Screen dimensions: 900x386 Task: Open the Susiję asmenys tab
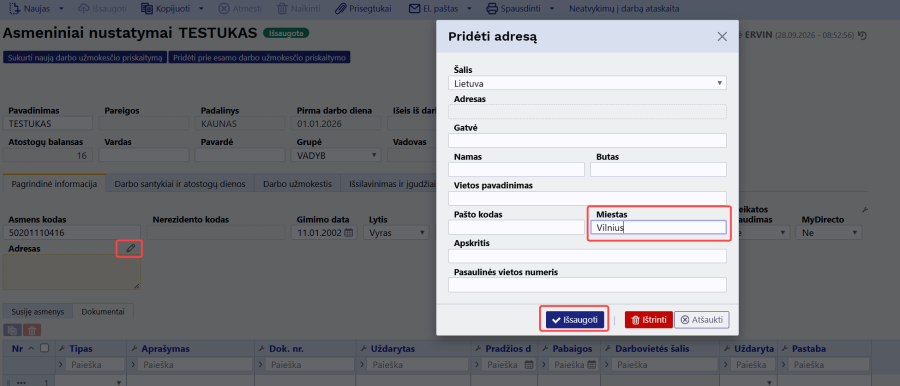pyautogui.click(x=38, y=311)
